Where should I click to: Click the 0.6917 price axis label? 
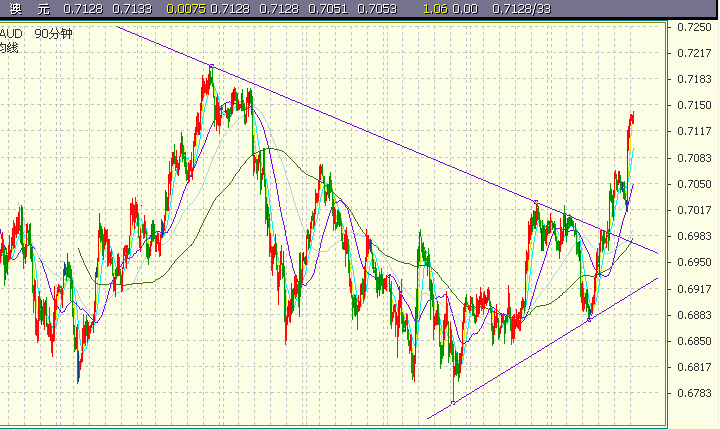(694, 289)
